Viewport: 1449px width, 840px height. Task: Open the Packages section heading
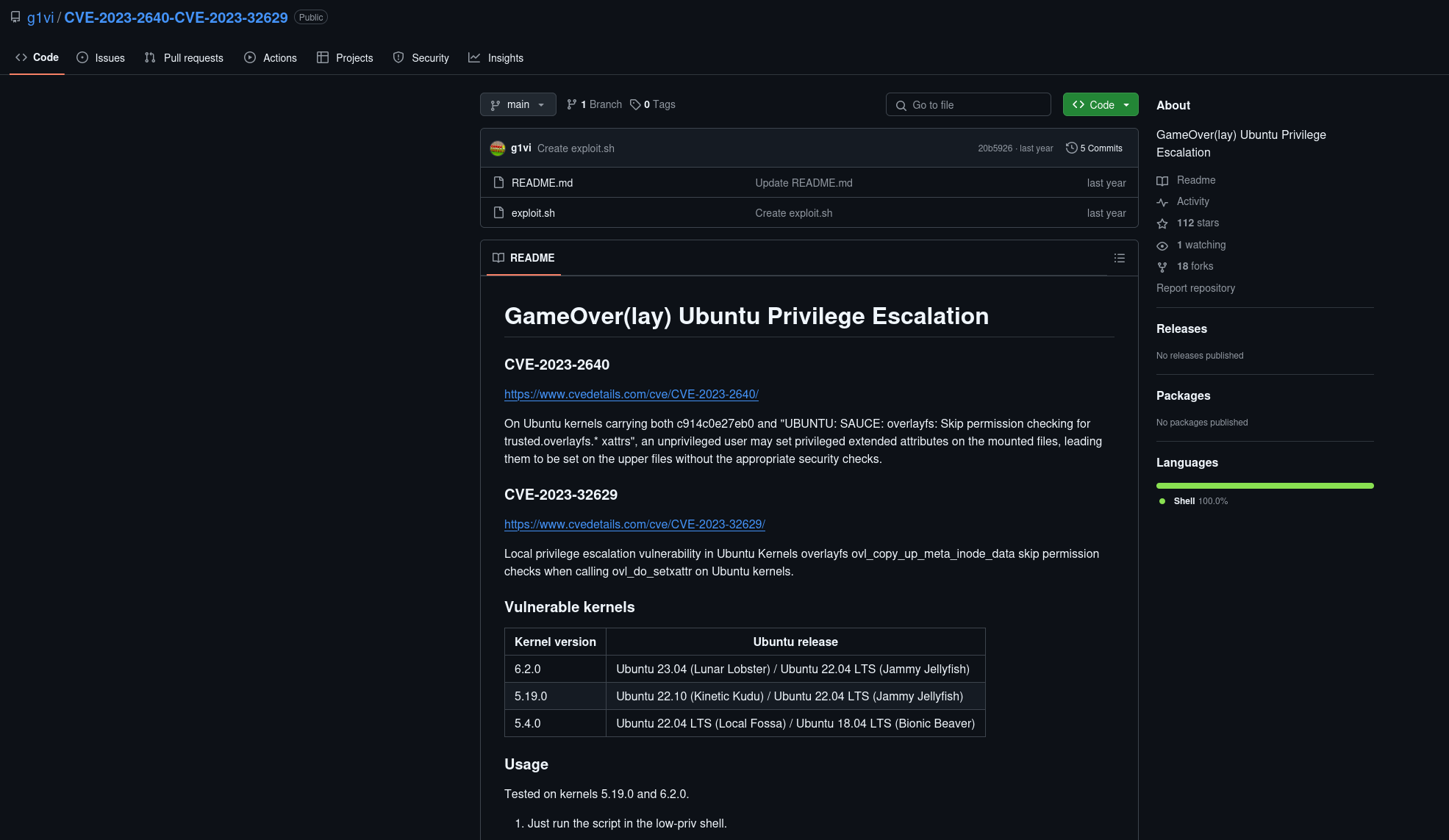click(1183, 395)
